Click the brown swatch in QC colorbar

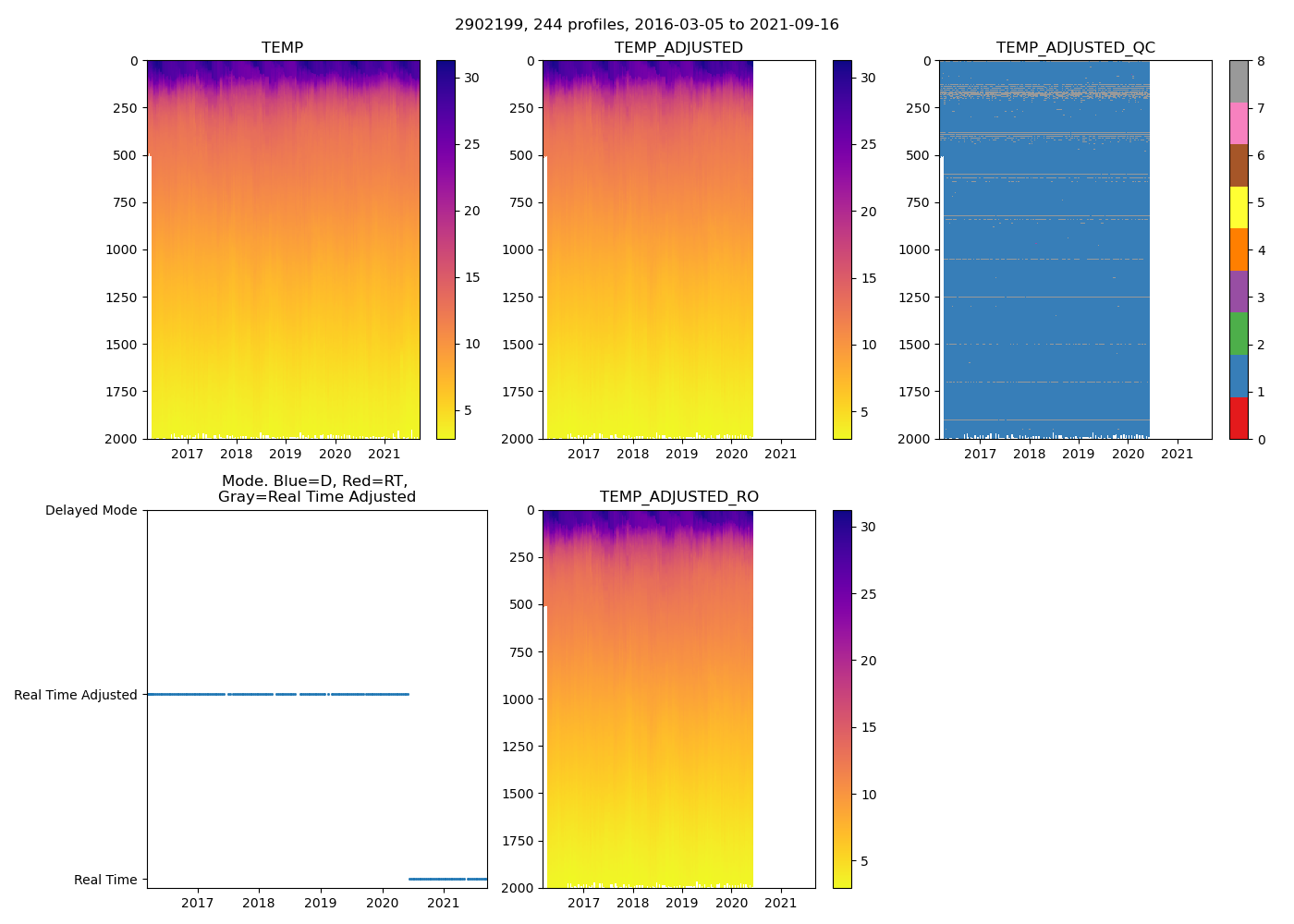coord(1239,165)
